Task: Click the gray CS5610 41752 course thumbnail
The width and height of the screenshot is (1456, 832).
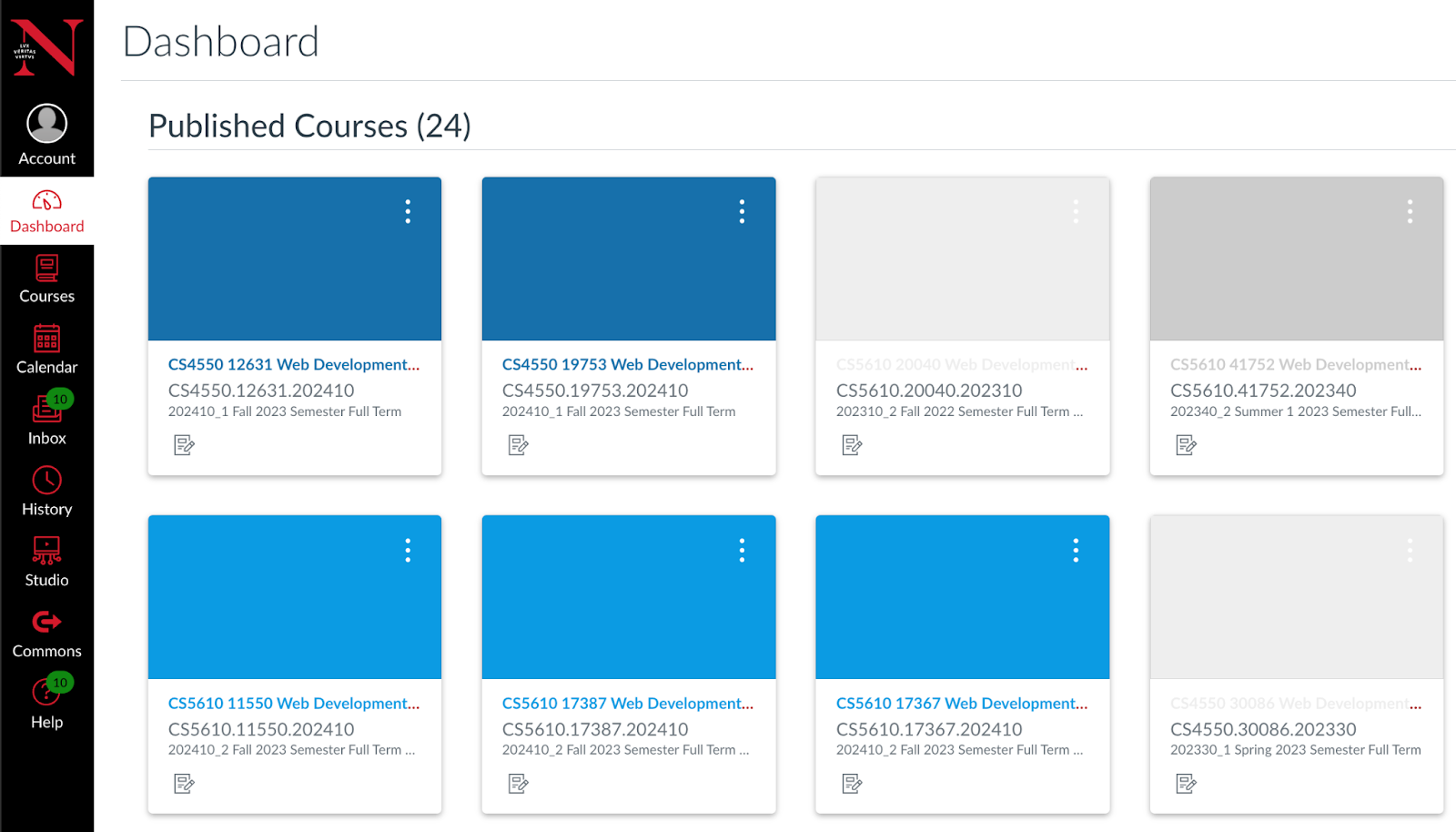Action: pyautogui.click(x=1297, y=259)
